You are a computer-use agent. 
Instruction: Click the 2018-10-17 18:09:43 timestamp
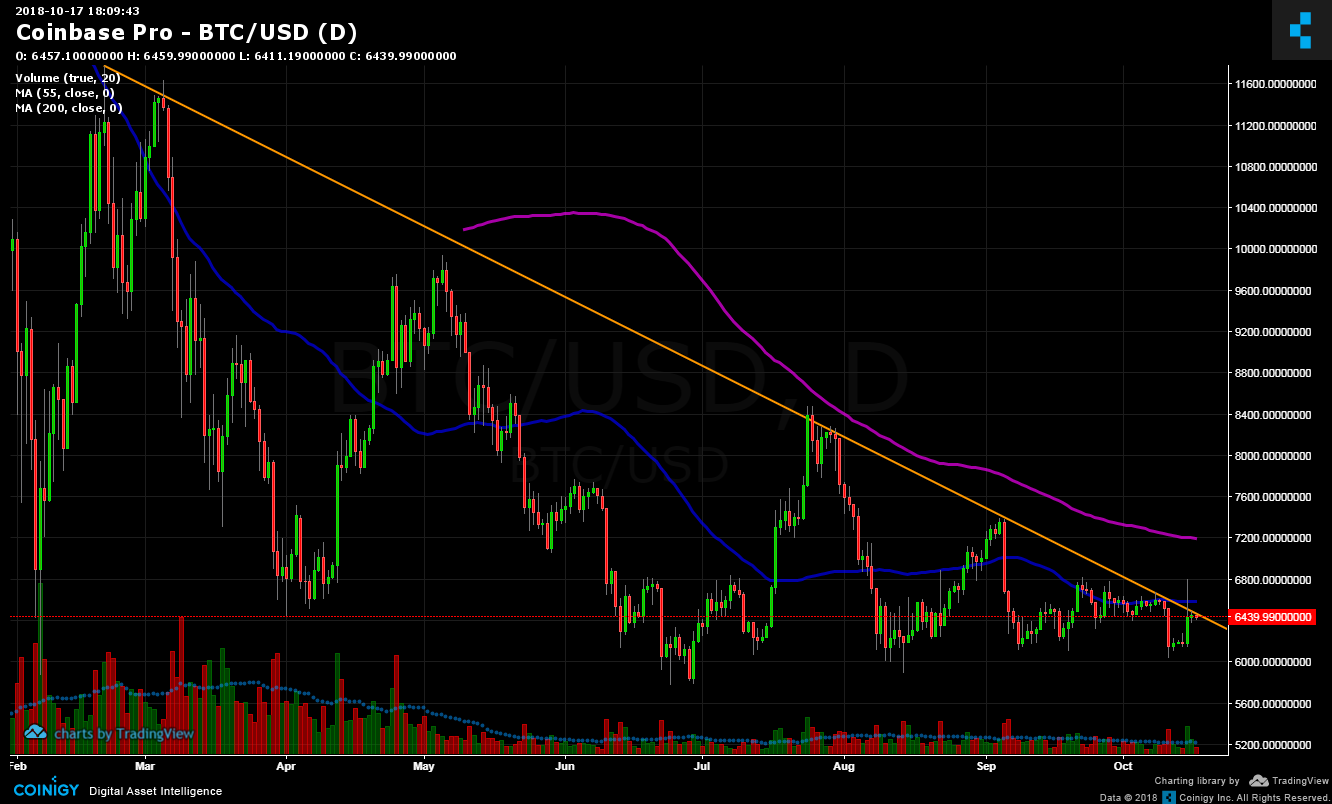77,11
